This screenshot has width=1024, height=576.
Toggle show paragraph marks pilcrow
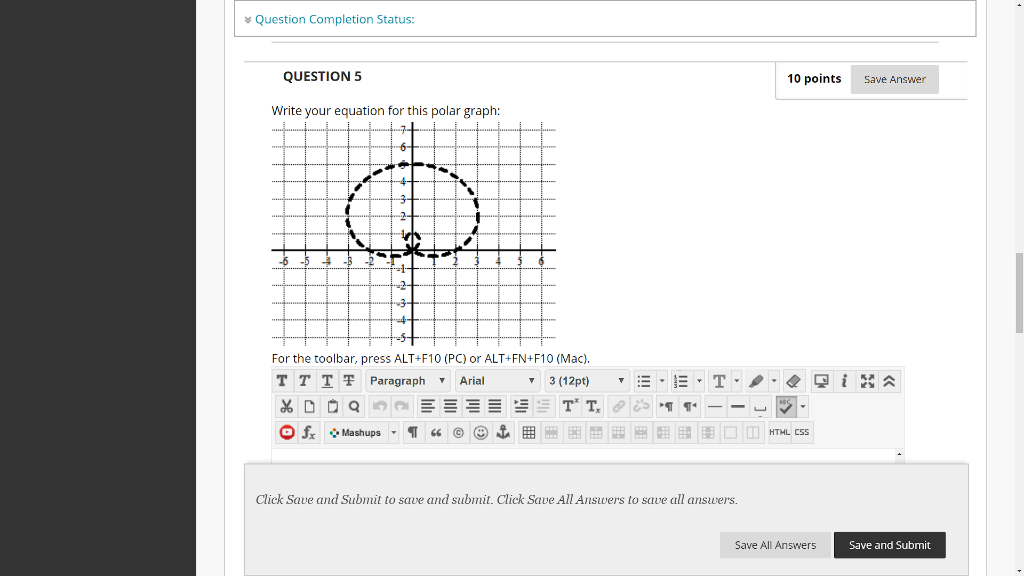click(x=413, y=432)
